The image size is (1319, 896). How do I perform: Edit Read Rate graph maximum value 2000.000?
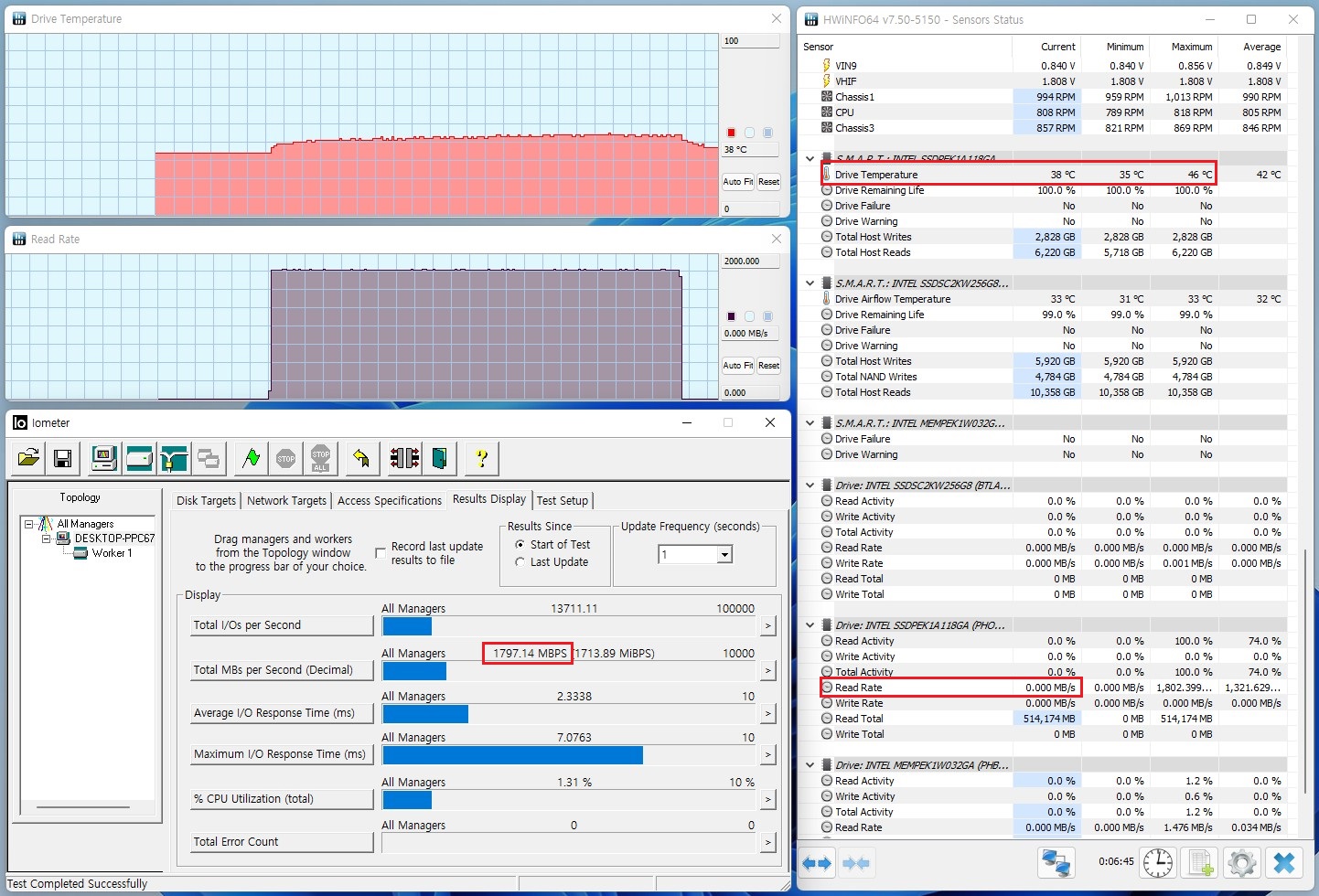click(x=750, y=261)
